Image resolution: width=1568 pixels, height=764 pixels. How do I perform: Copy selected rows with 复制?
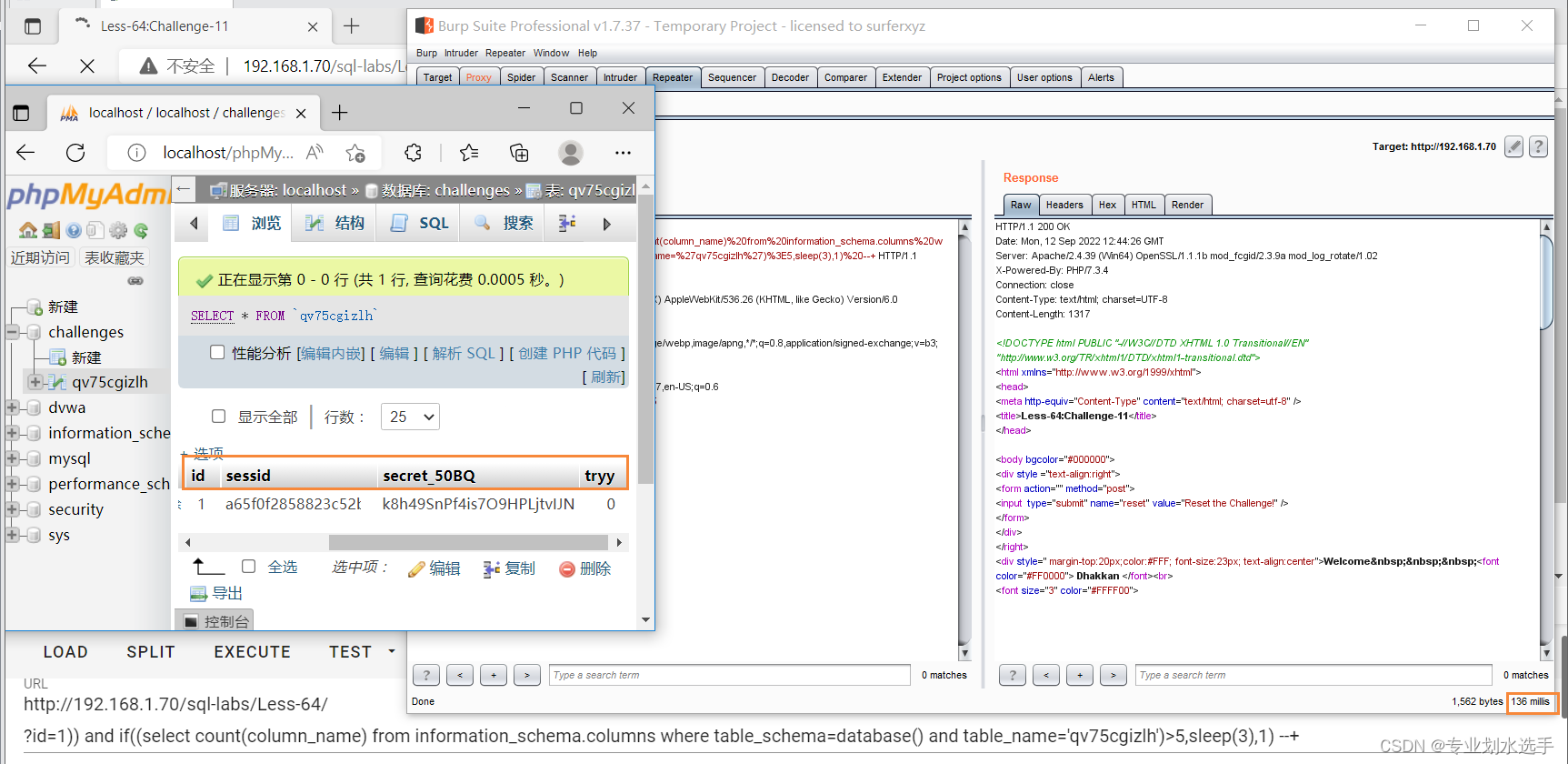point(509,568)
